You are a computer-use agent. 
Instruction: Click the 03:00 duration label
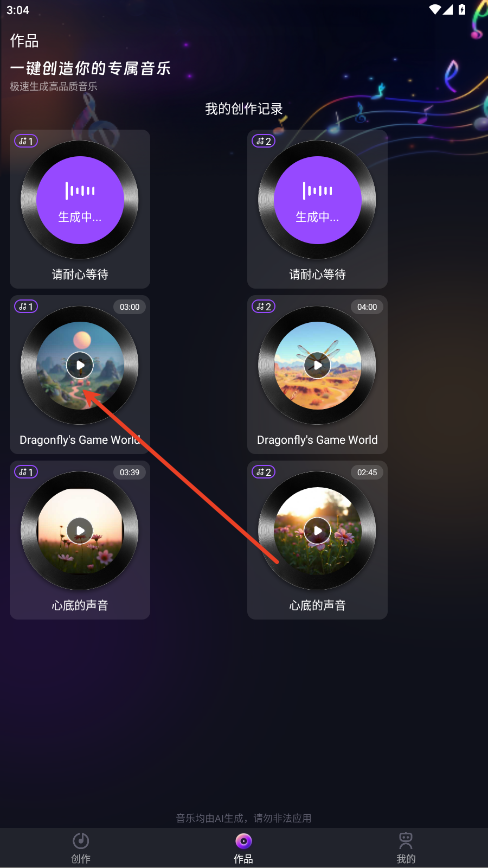(x=129, y=307)
